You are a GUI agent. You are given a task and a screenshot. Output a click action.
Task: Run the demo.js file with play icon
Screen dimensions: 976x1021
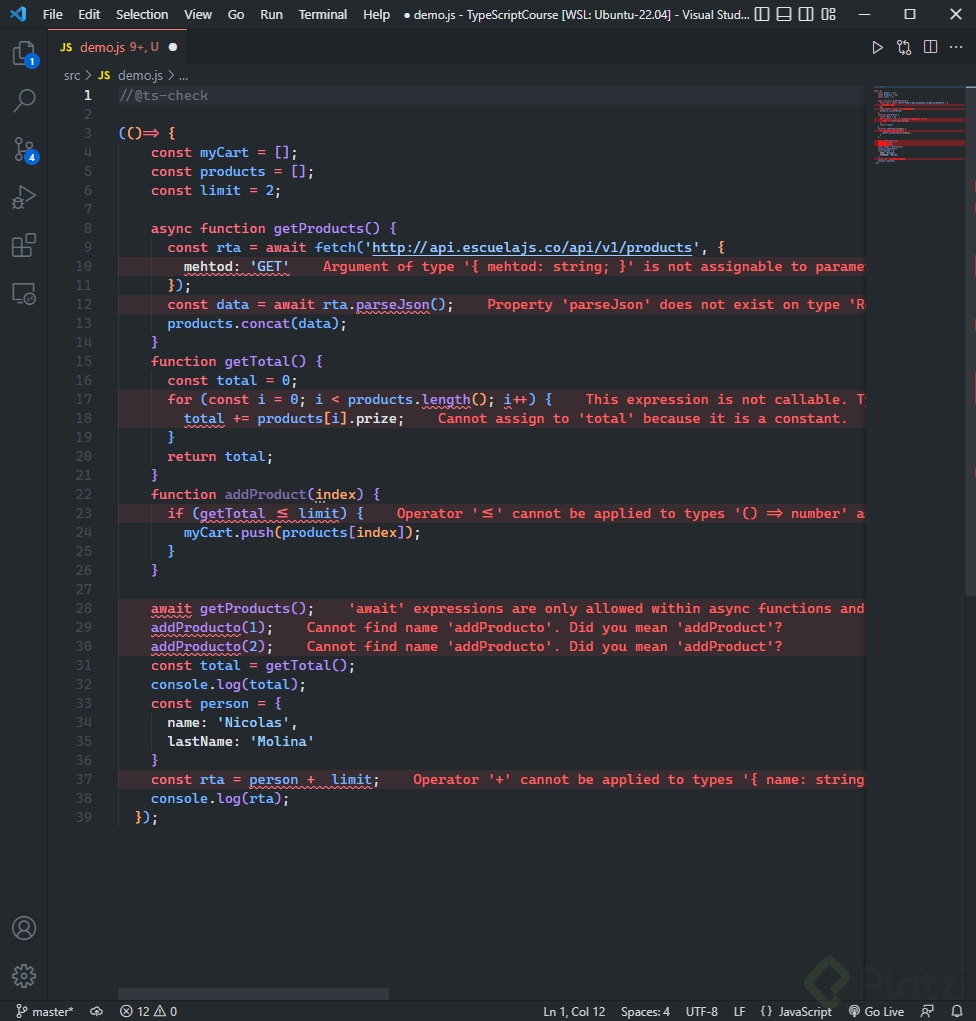pos(877,47)
